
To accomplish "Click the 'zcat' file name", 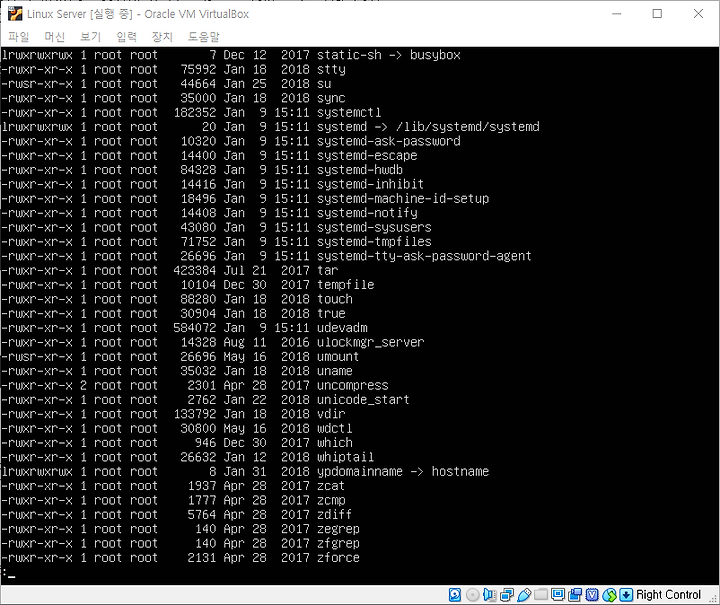I will [331, 486].
